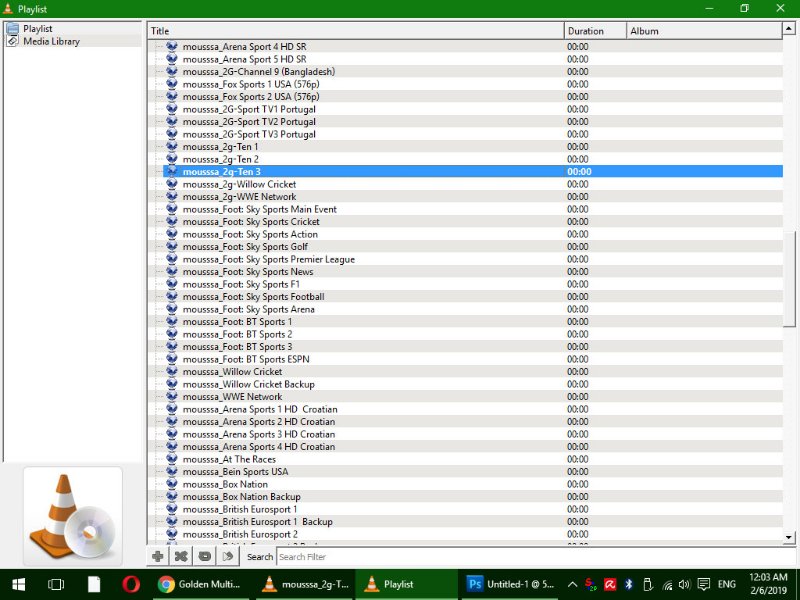Select Sky Sports News entry
The width and height of the screenshot is (800, 600).
248,271
